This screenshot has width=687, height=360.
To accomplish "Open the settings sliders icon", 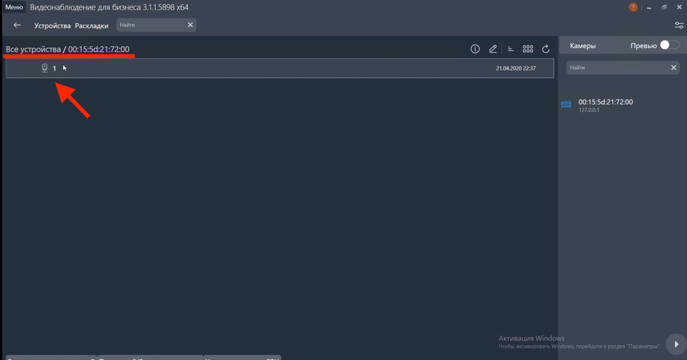I will (679, 25).
